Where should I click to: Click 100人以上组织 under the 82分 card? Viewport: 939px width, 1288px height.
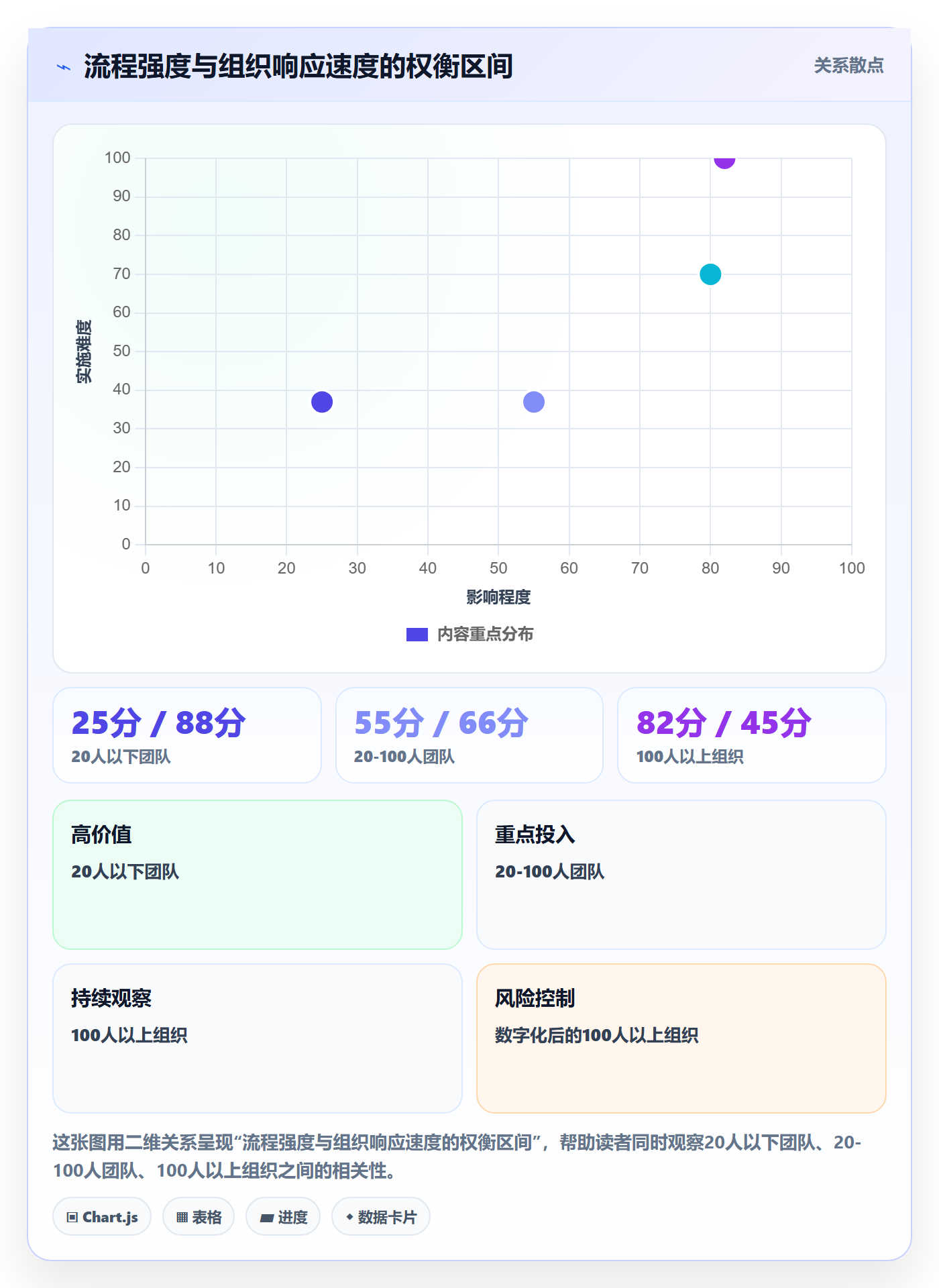(x=689, y=757)
